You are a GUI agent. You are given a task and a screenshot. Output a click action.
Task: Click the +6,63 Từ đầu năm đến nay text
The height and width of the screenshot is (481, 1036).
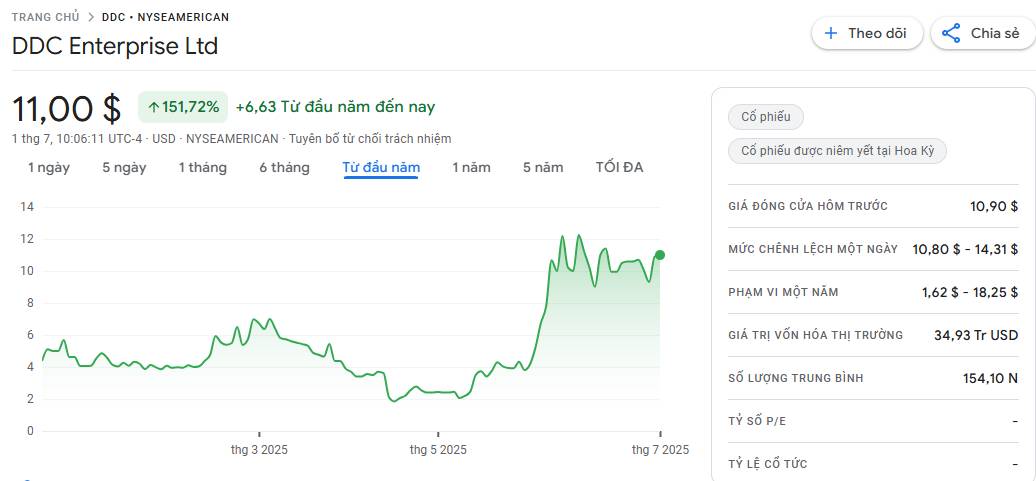click(335, 107)
